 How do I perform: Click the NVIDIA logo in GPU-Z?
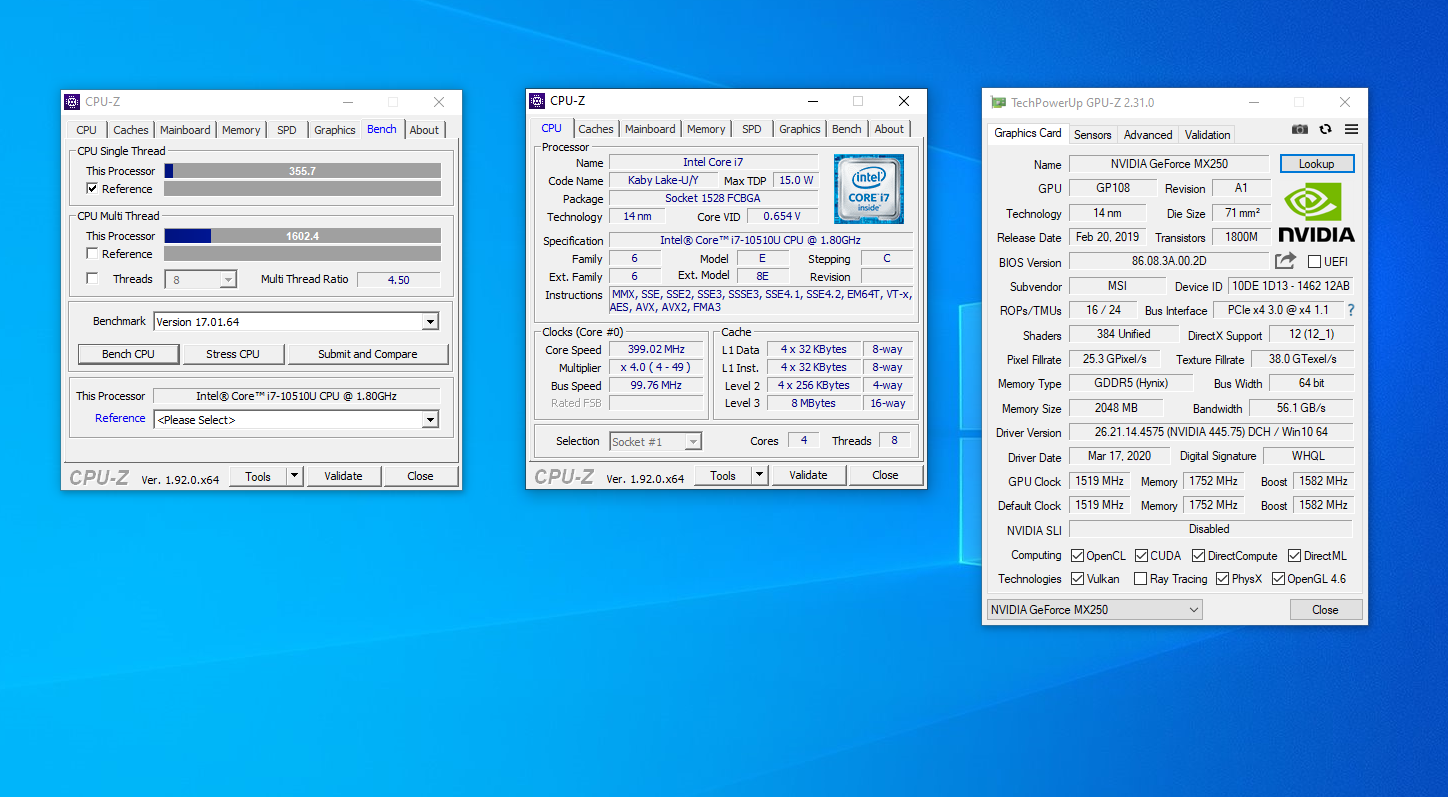pyautogui.click(x=1316, y=213)
